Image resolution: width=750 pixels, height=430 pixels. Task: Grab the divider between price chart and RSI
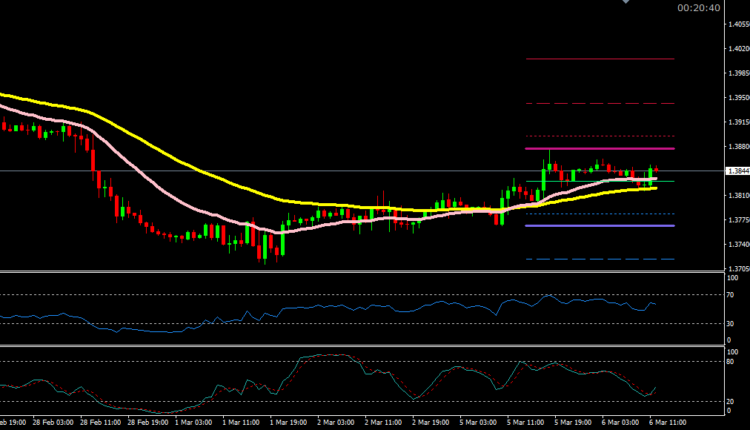[360, 271]
